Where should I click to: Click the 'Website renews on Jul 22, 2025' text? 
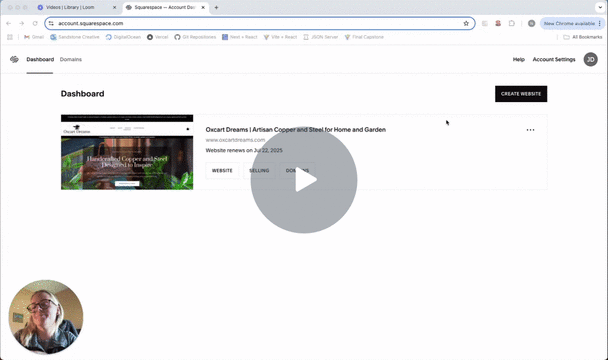[x=244, y=151]
